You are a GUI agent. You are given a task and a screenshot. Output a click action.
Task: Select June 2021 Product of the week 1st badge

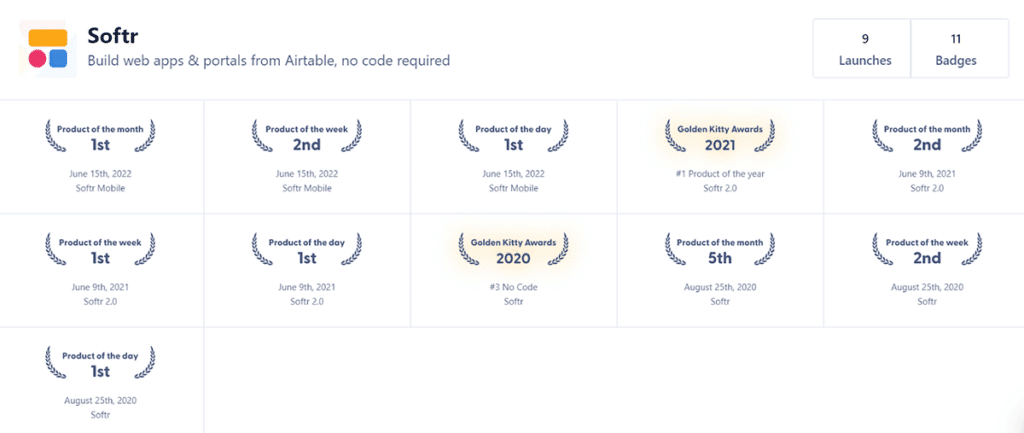100,249
